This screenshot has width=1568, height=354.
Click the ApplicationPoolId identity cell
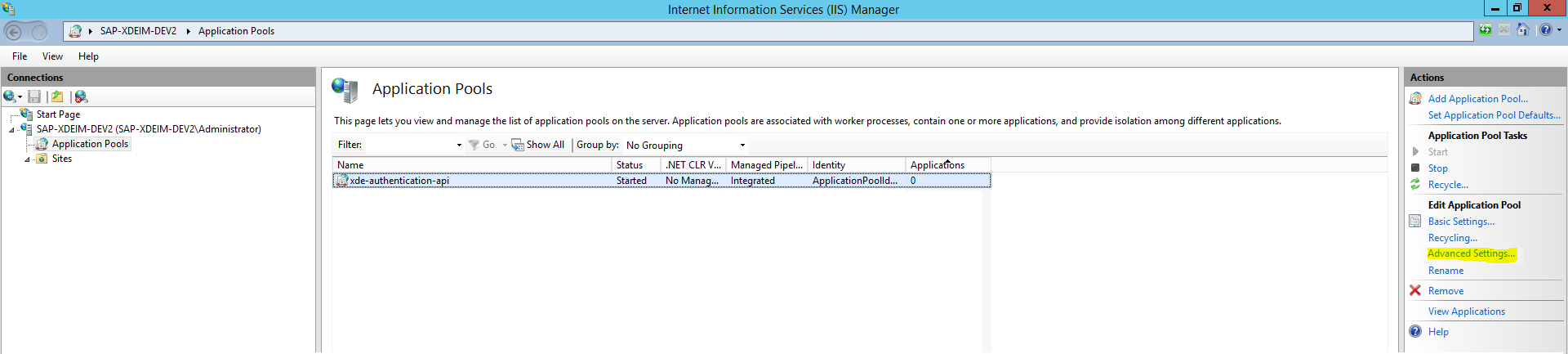point(854,181)
